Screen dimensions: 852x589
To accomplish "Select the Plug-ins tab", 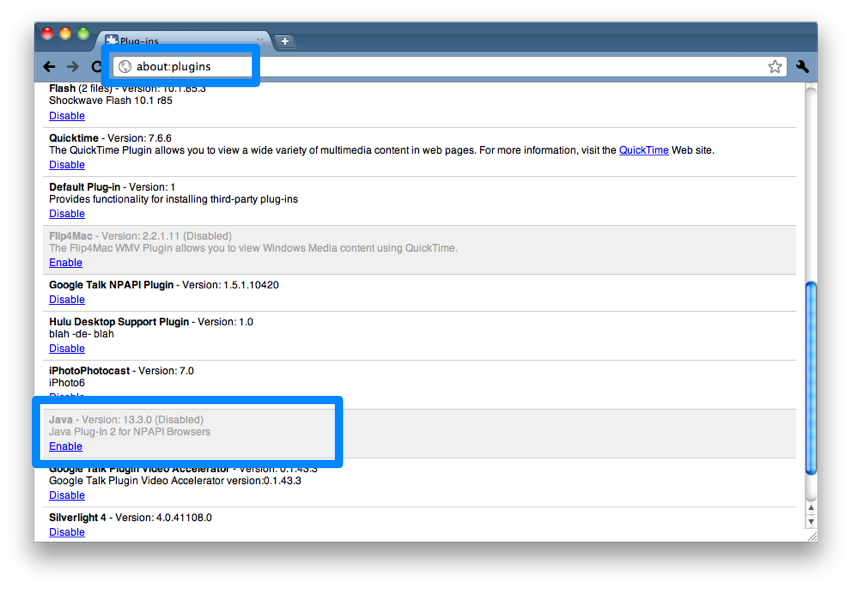I will pos(182,41).
